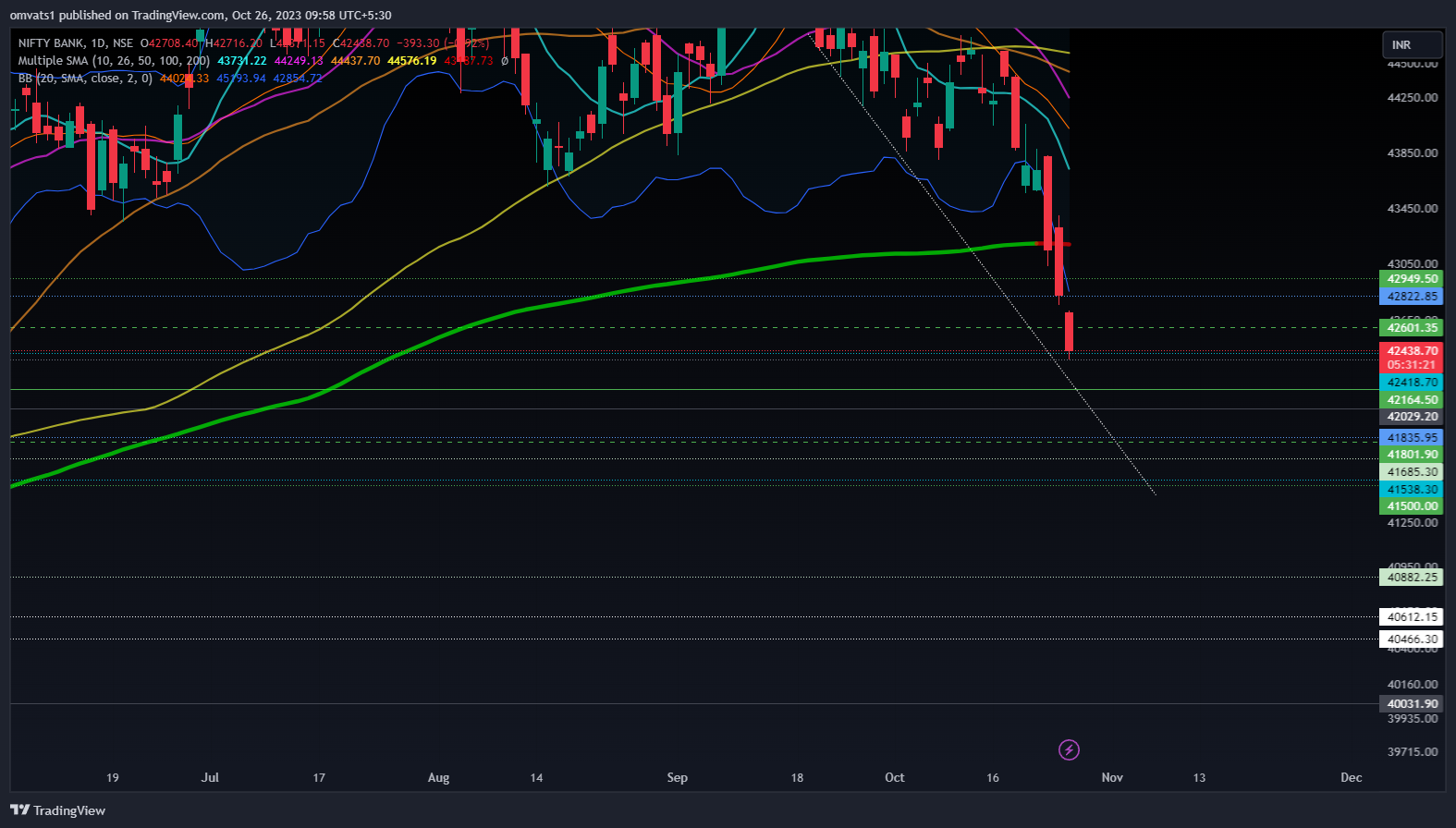
Task: Click the latest red candle near 42438
Action: point(1069,333)
